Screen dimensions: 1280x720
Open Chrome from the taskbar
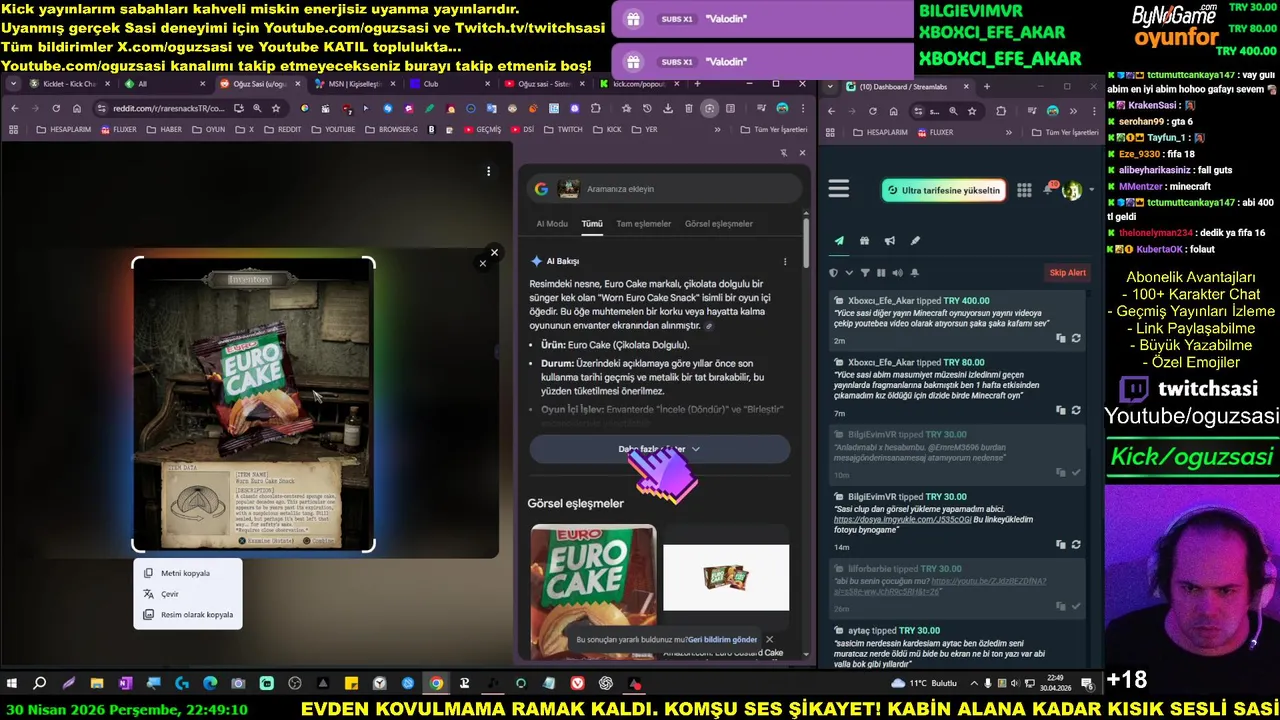[436, 684]
